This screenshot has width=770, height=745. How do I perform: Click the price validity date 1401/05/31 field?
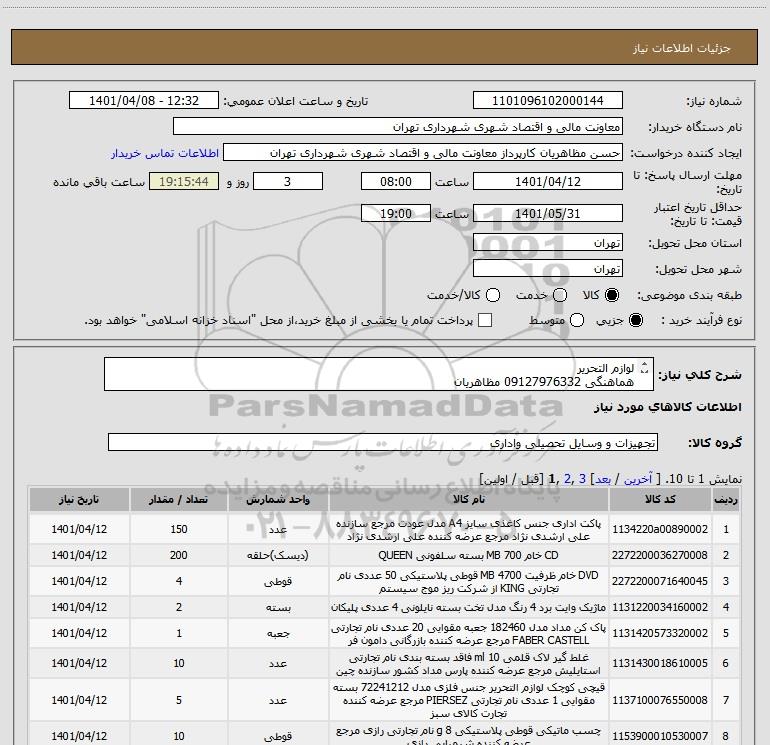click(x=548, y=213)
